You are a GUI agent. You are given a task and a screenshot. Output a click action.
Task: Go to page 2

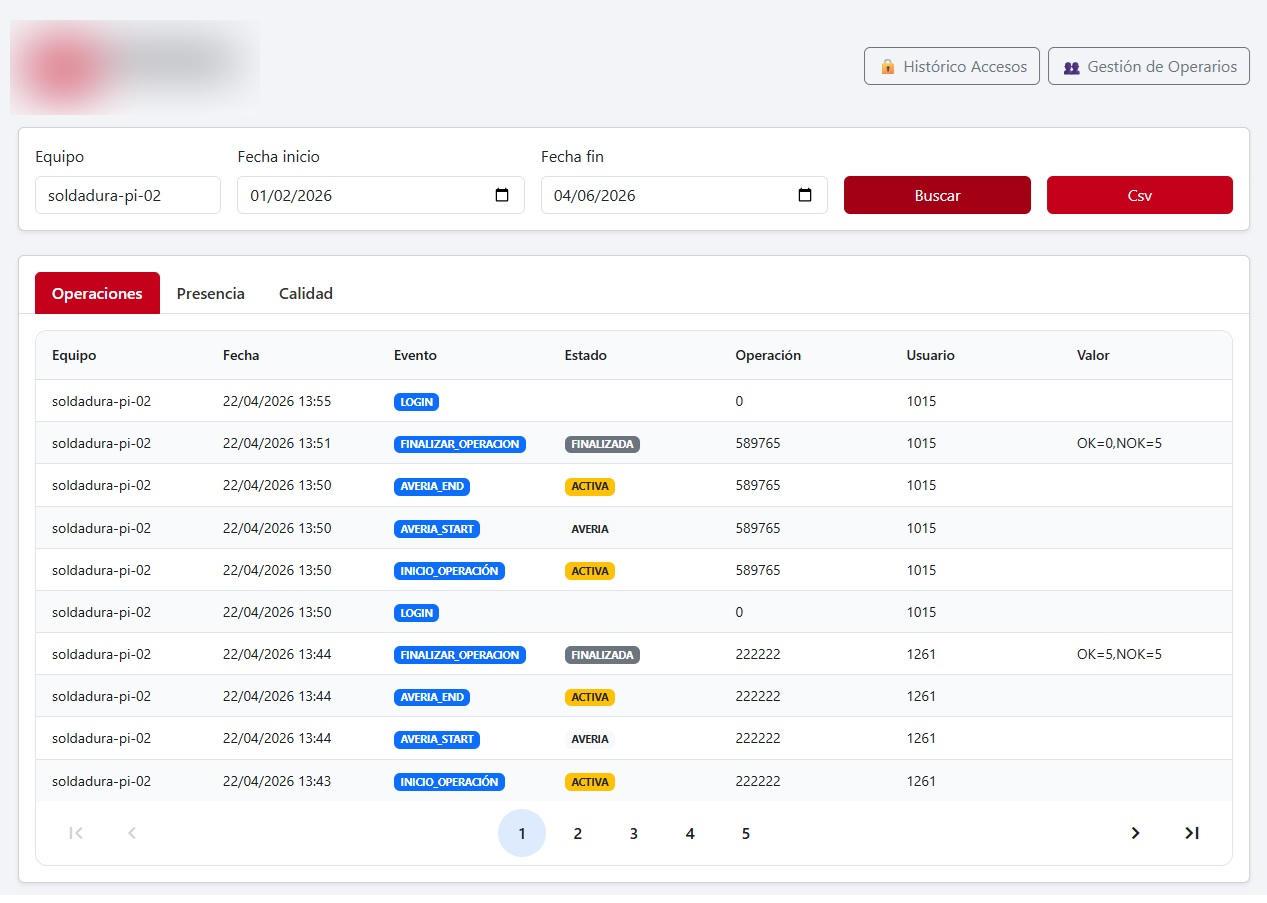click(x=578, y=833)
